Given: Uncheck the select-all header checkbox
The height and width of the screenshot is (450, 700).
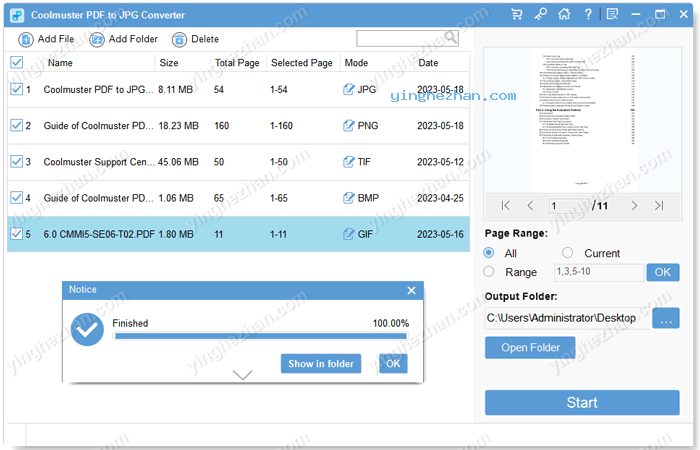Looking at the screenshot, I should pyautogui.click(x=16, y=62).
